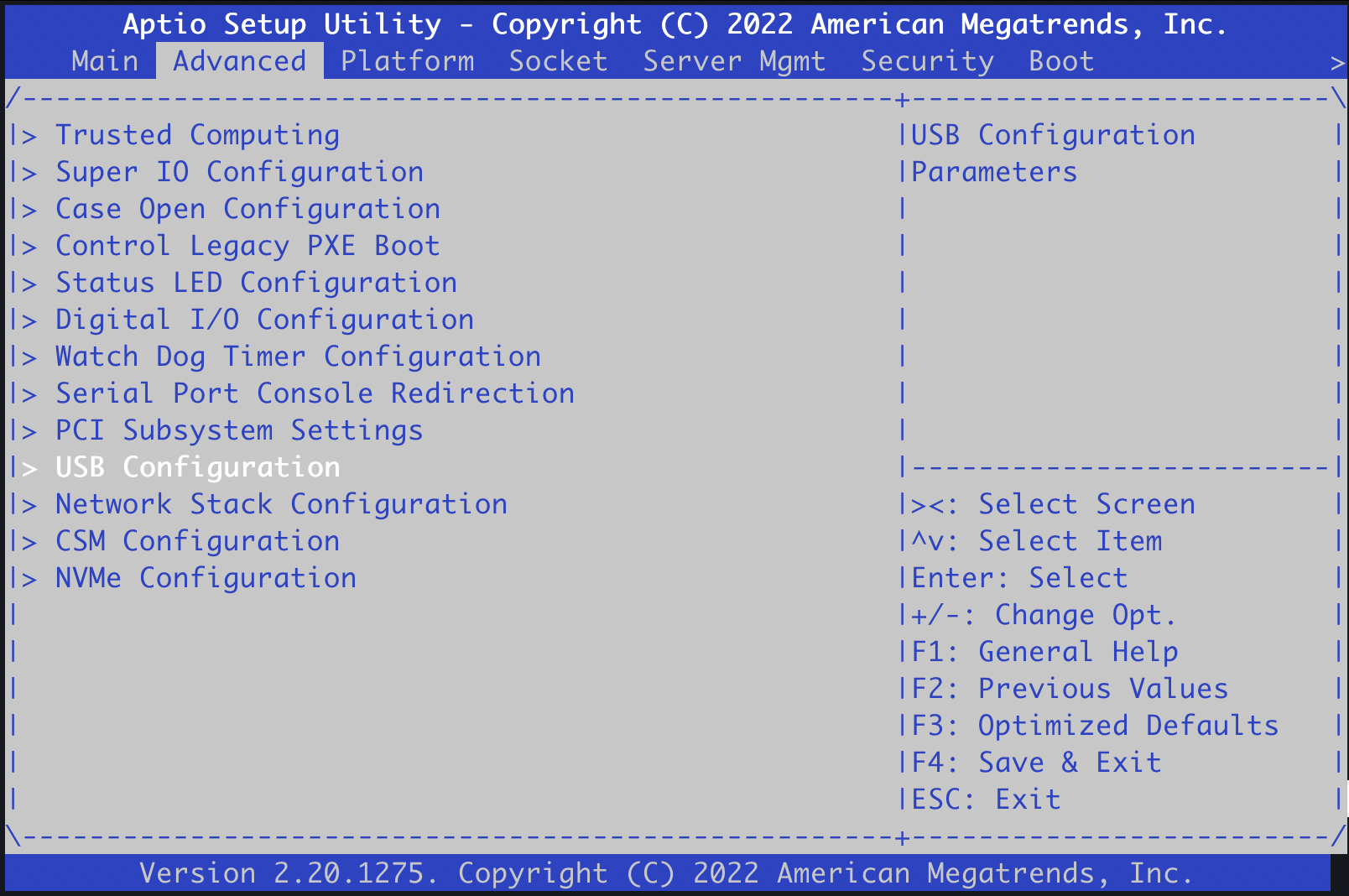This screenshot has width=1349, height=896.
Task: Open the Boot tab
Action: [1061, 61]
